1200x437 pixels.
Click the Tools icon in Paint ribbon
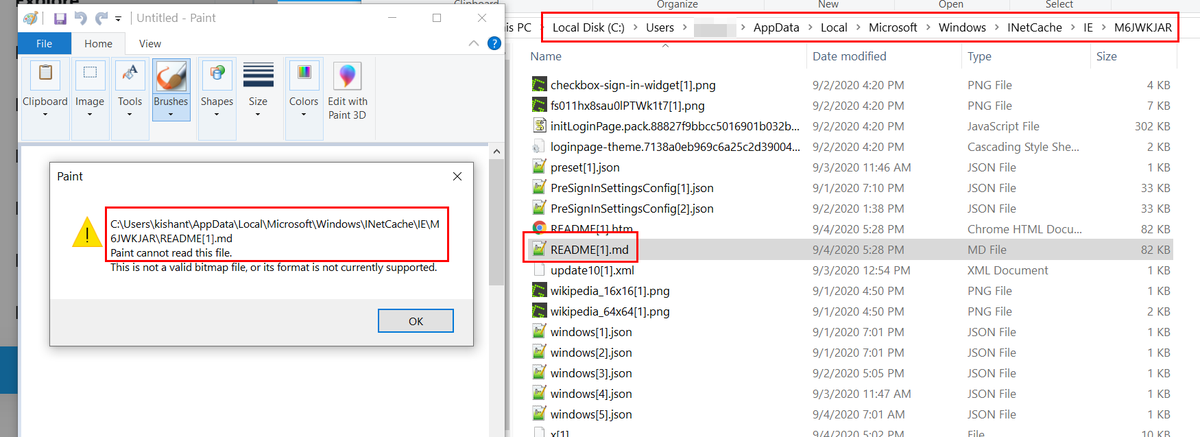click(130, 75)
